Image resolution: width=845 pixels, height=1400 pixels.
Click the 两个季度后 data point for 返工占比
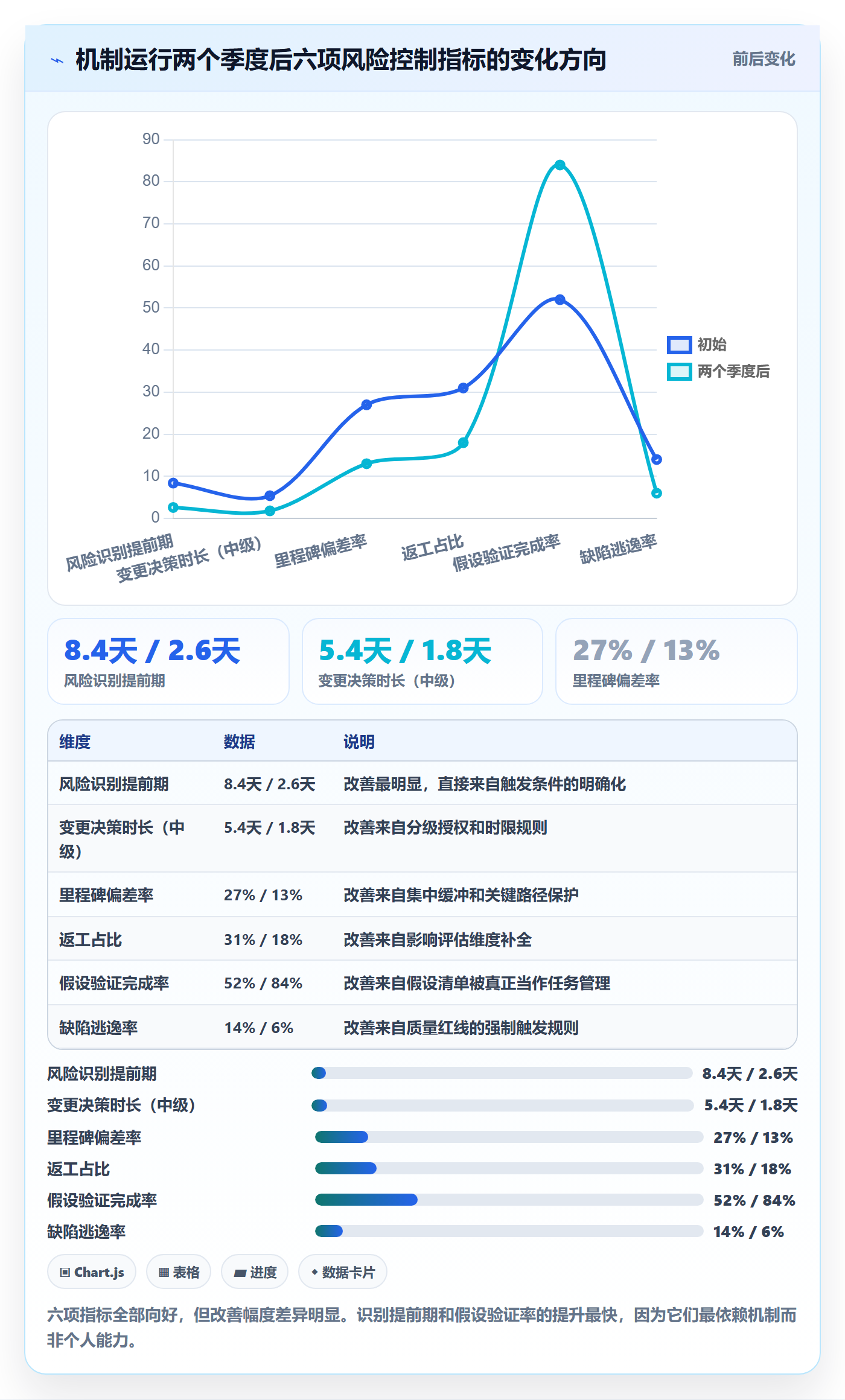pyautogui.click(x=463, y=443)
